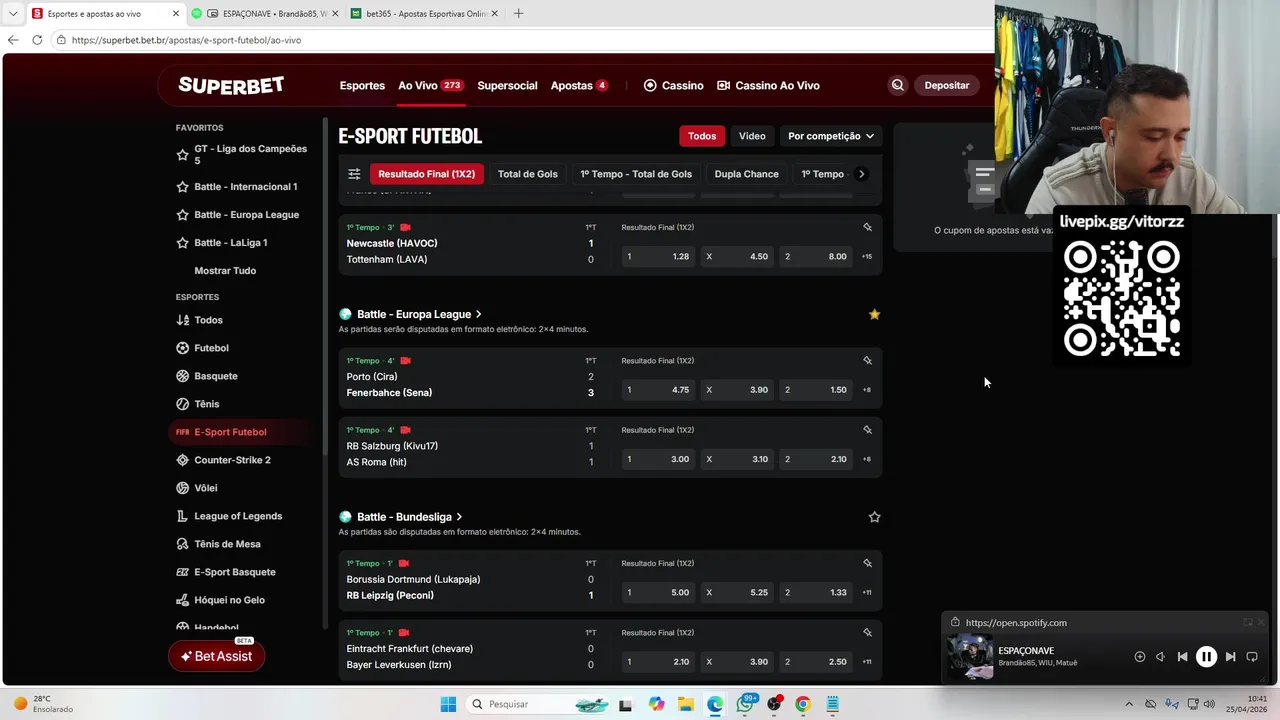This screenshot has width=1280, height=720.
Task: Expand Battle - Bundesliga competition header
Action: point(409,517)
